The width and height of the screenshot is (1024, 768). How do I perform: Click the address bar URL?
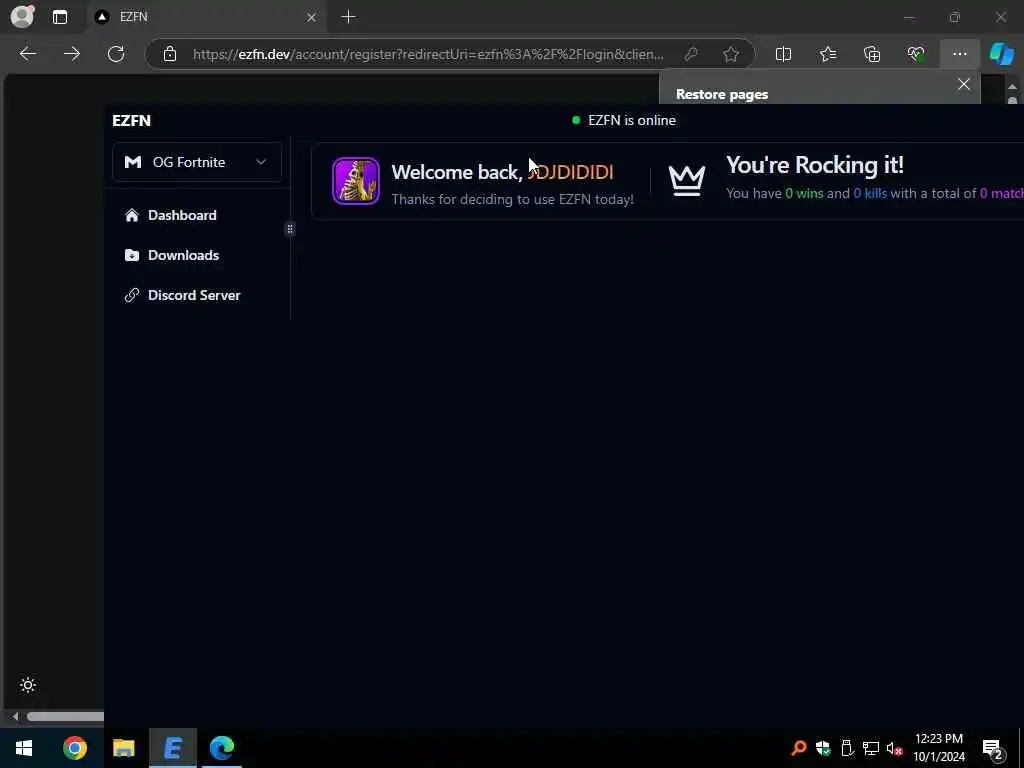428,54
